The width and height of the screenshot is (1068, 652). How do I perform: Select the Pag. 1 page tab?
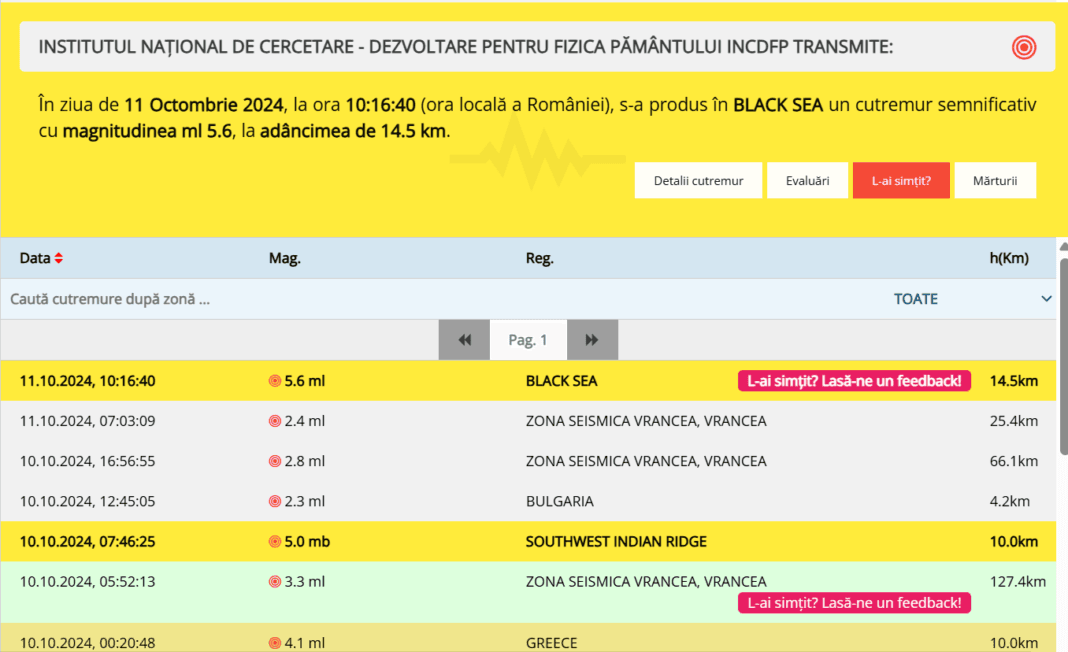[x=528, y=339]
